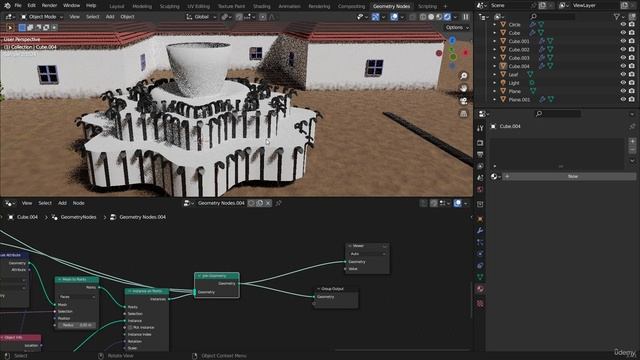This screenshot has width=640, height=360.
Task: Open the Blender logo menu
Action: (7, 6)
